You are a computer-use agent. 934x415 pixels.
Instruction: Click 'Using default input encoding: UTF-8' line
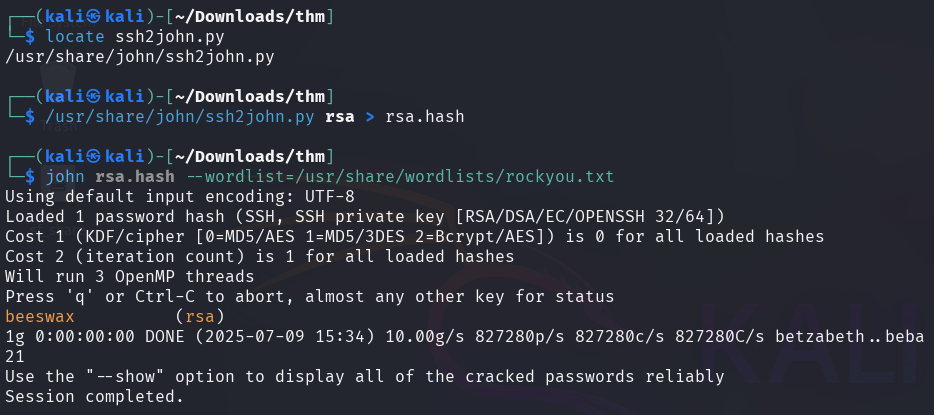(x=179, y=196)
